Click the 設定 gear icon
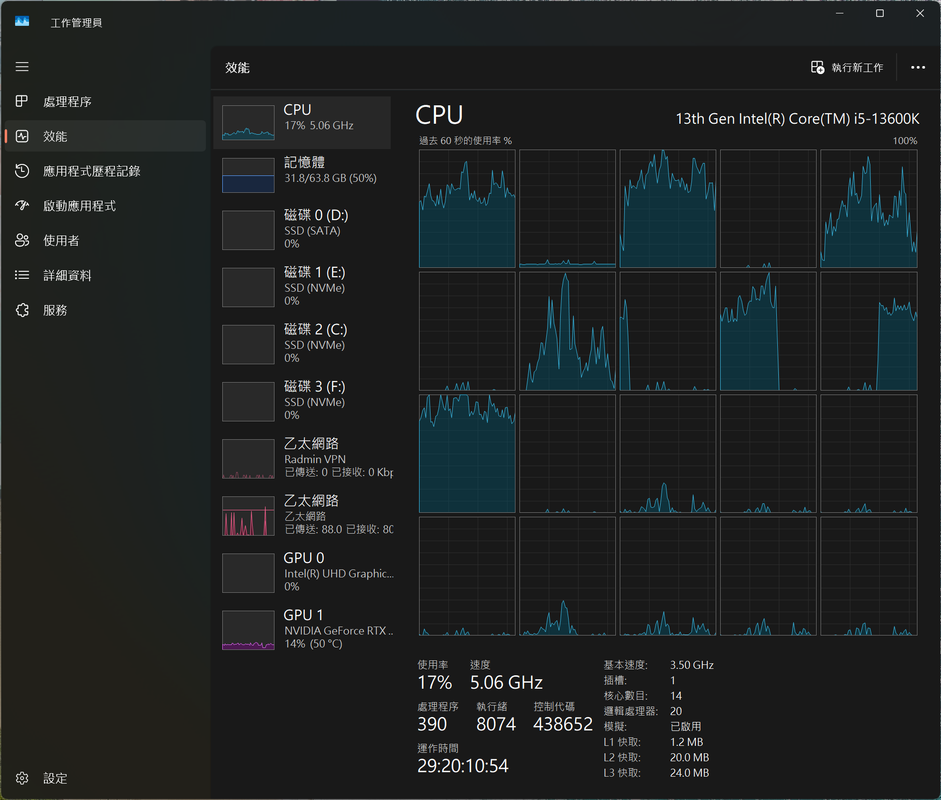 tap(22, 778)
